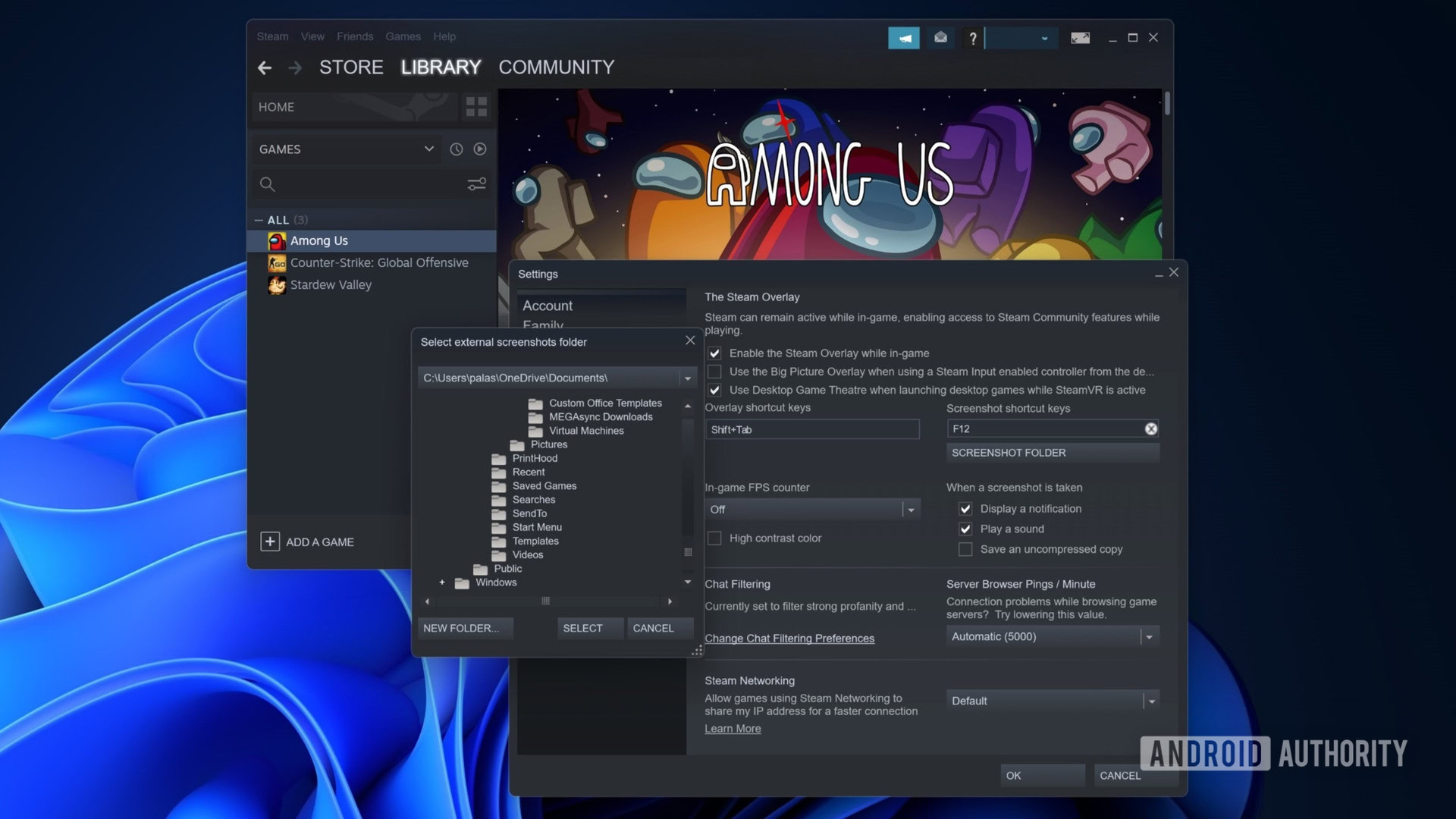The width and height of the screenshot is (1456, 819).
Task: Open the friends inbox envelope icon
Action: 940,38
